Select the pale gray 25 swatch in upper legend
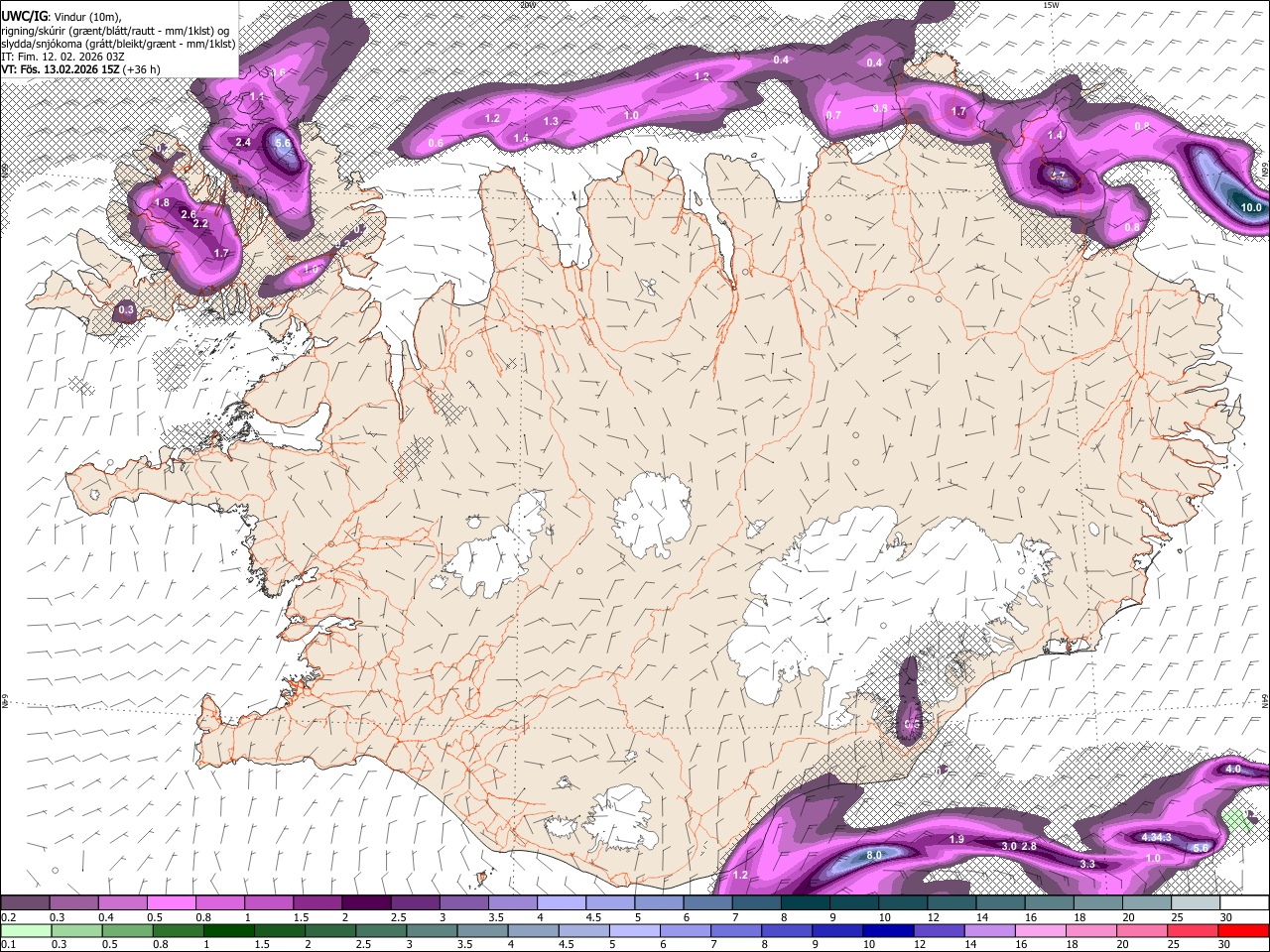 click(1196, 903)
